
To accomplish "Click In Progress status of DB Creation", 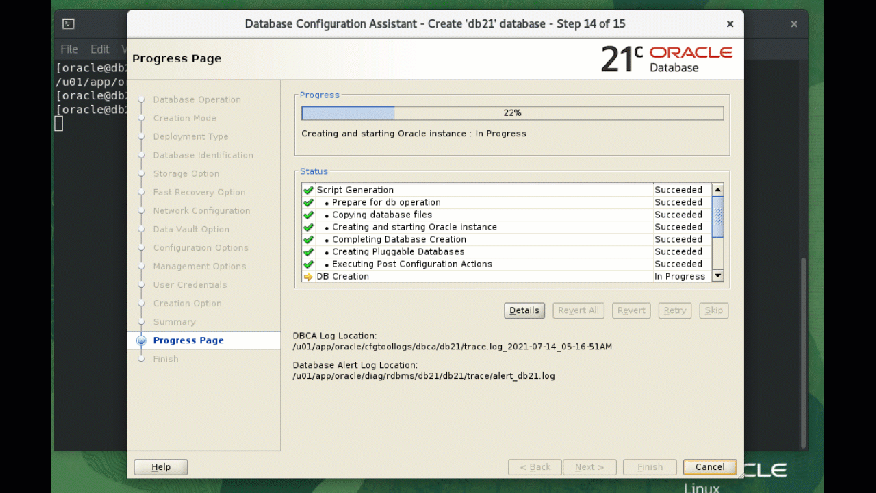I will click(679, 277).
